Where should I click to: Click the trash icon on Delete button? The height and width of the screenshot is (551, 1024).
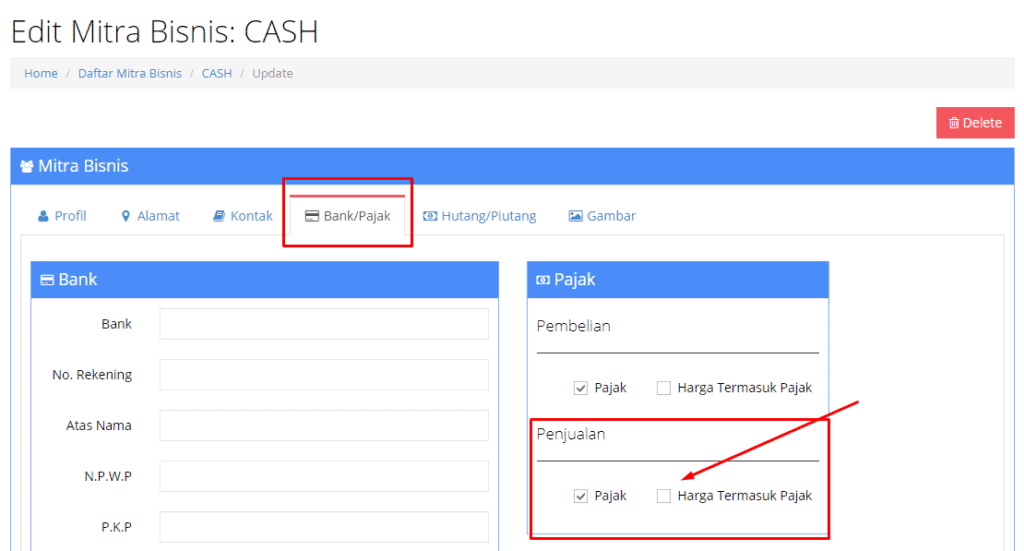coord(954,123)
